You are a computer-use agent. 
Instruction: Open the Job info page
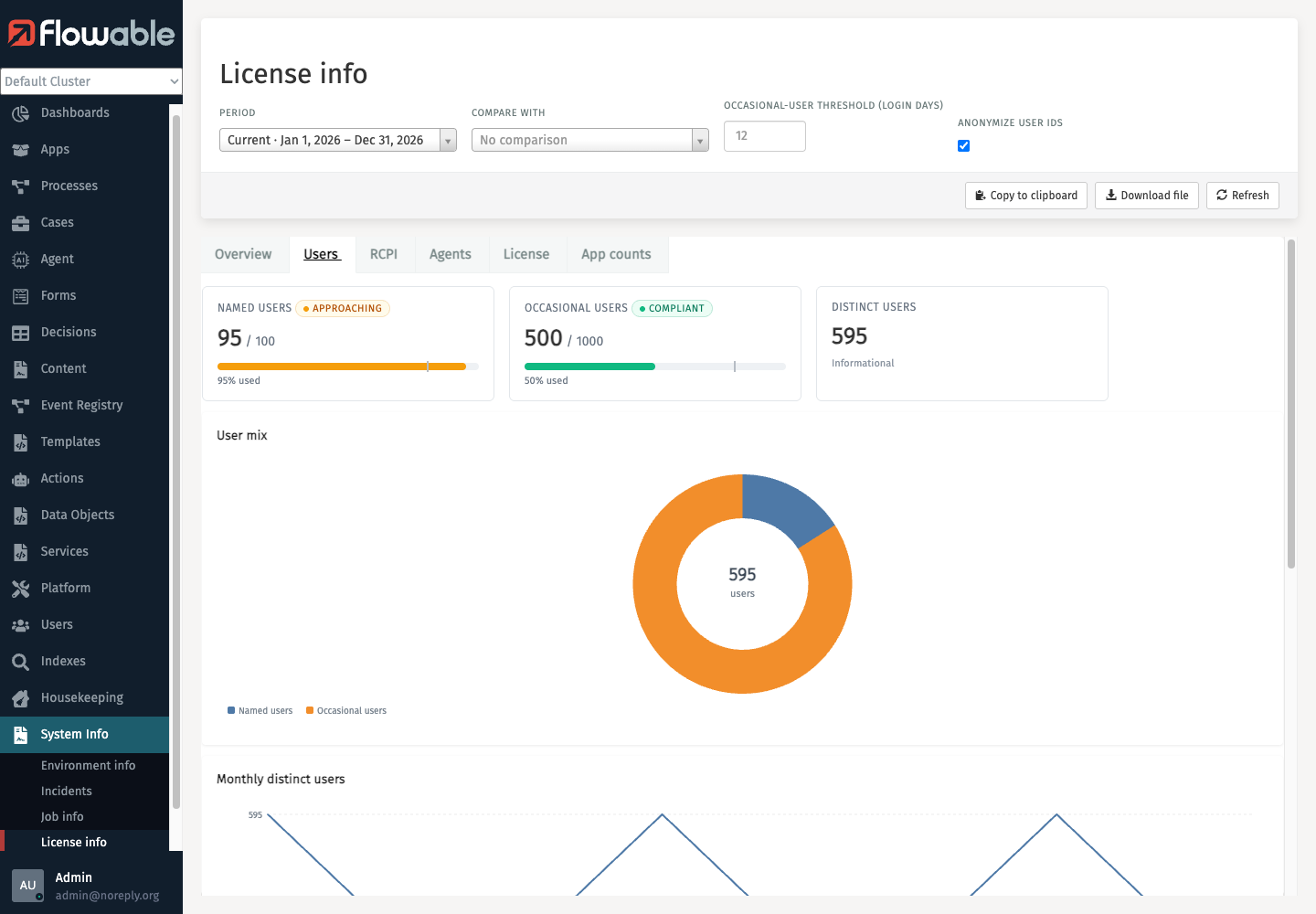click(62, 817)
